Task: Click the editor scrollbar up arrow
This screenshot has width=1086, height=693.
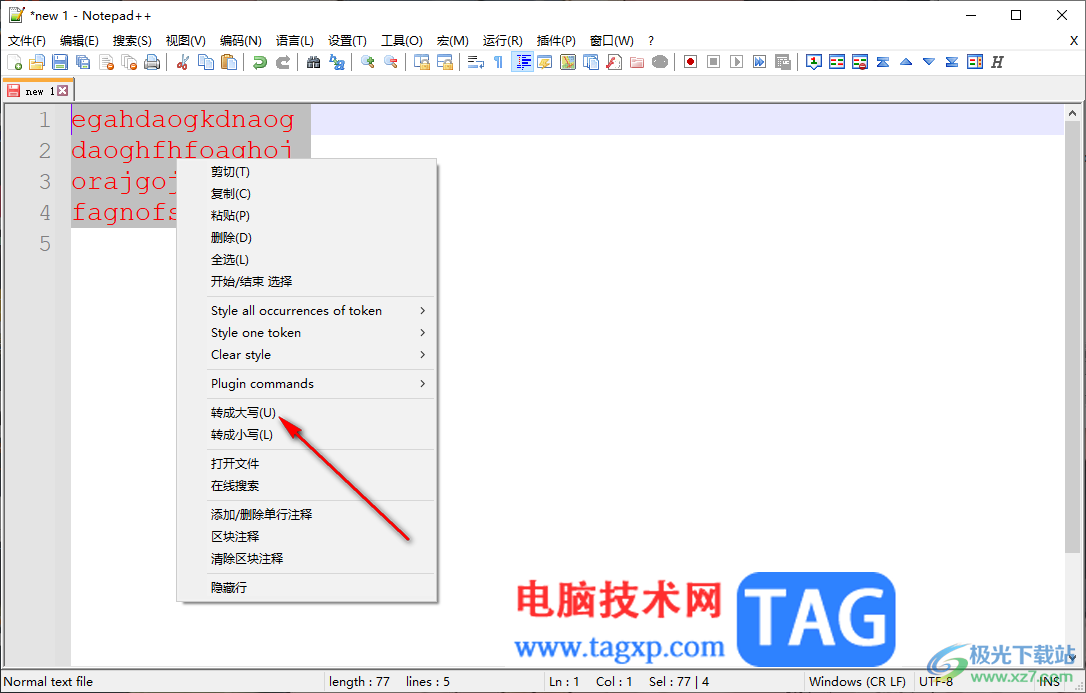Action: pyautogui.click(x=1072, y=113)
